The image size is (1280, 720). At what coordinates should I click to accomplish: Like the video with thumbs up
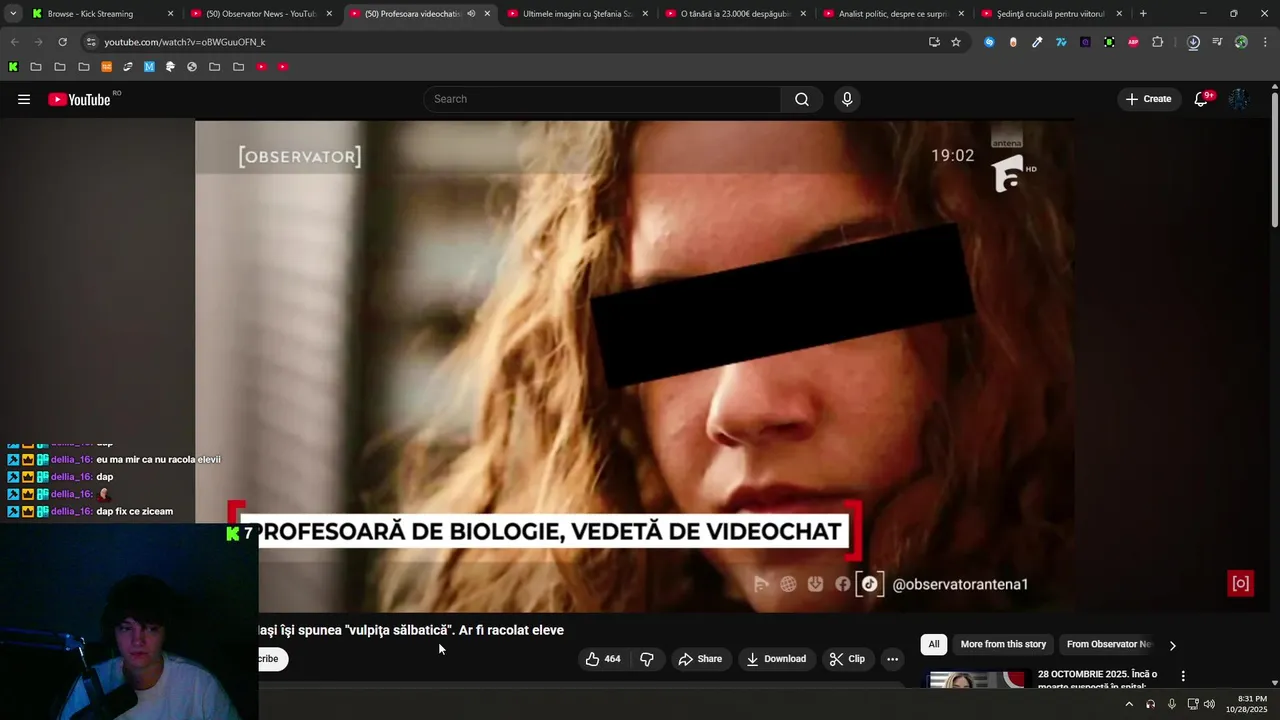click(602, 659)
